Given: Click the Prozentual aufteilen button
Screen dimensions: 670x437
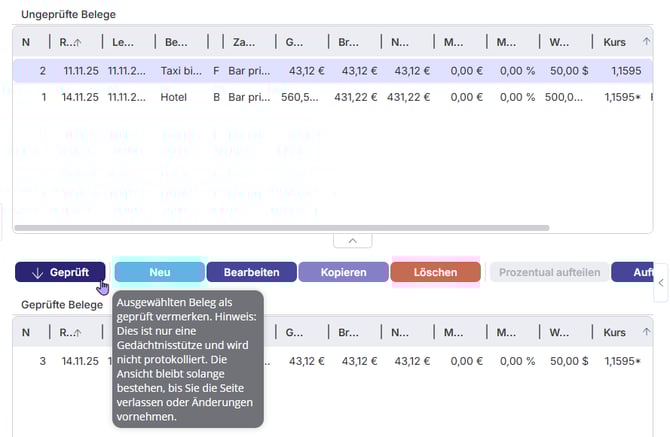Looking at the screenshot, I should coord(549,272).
